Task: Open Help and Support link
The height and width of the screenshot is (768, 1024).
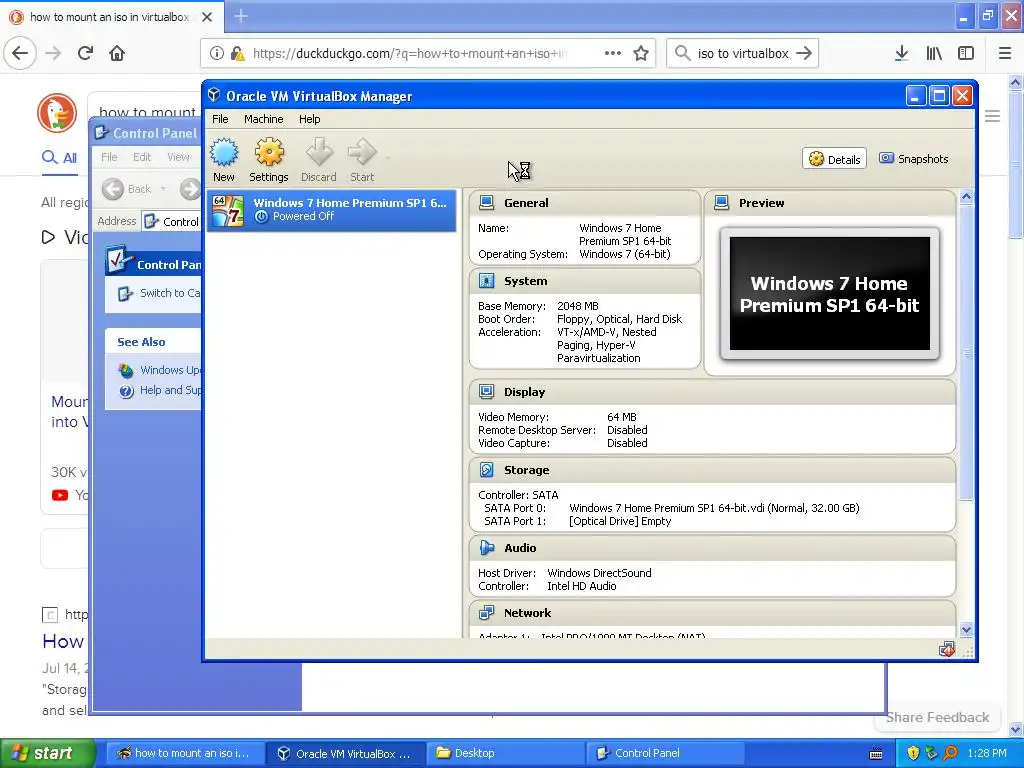Action: (x=161, y=391)
